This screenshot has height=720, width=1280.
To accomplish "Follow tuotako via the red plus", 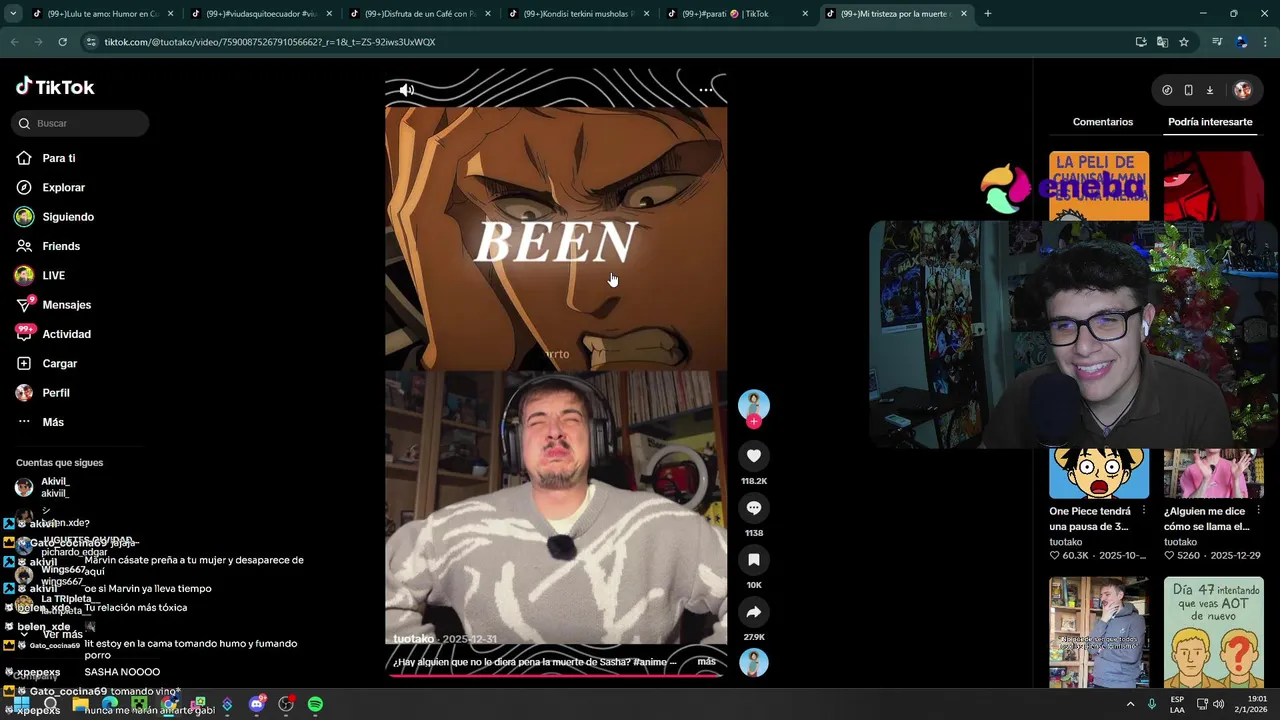I will (754, 422).
